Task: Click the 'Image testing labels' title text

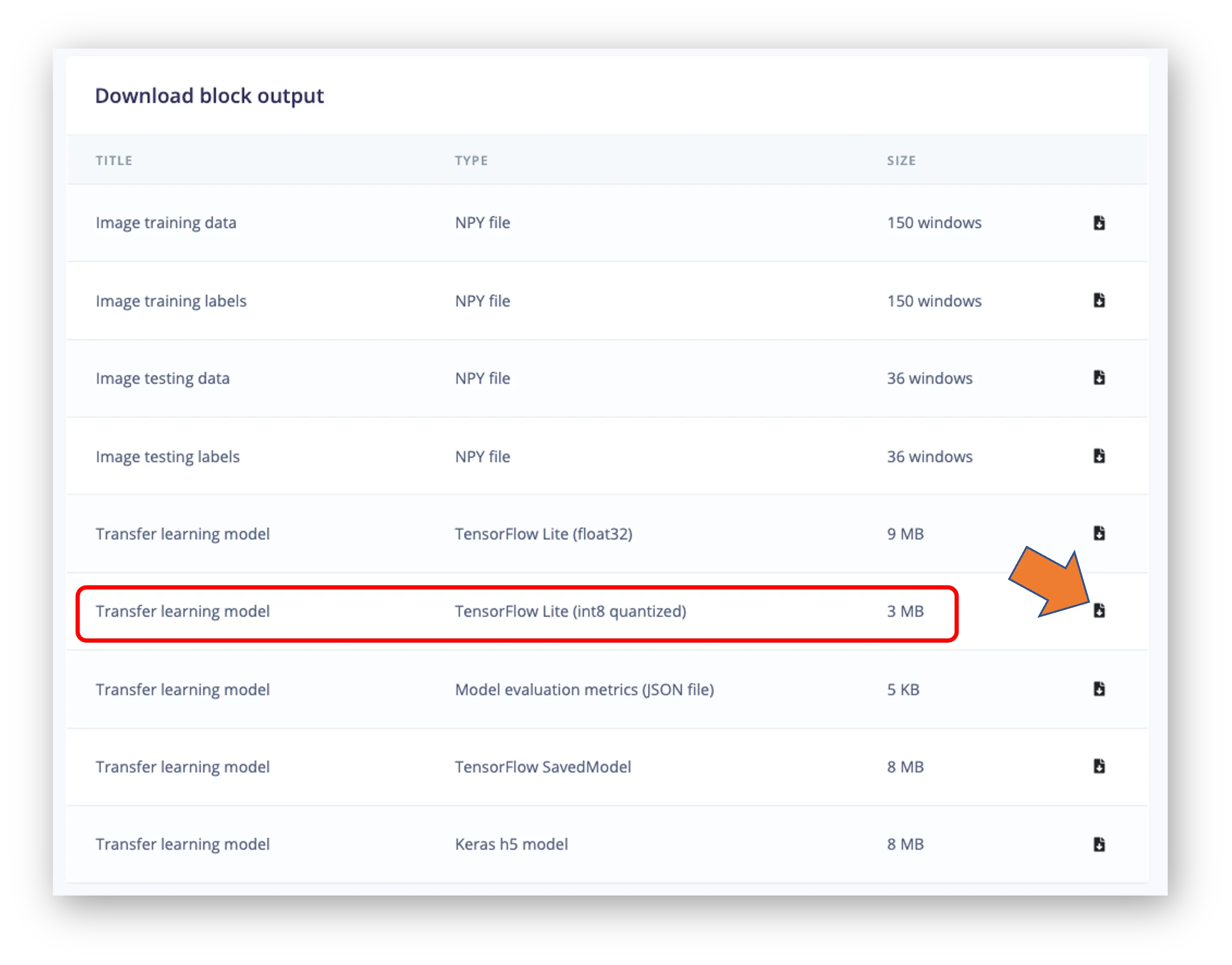Action: 167,456
